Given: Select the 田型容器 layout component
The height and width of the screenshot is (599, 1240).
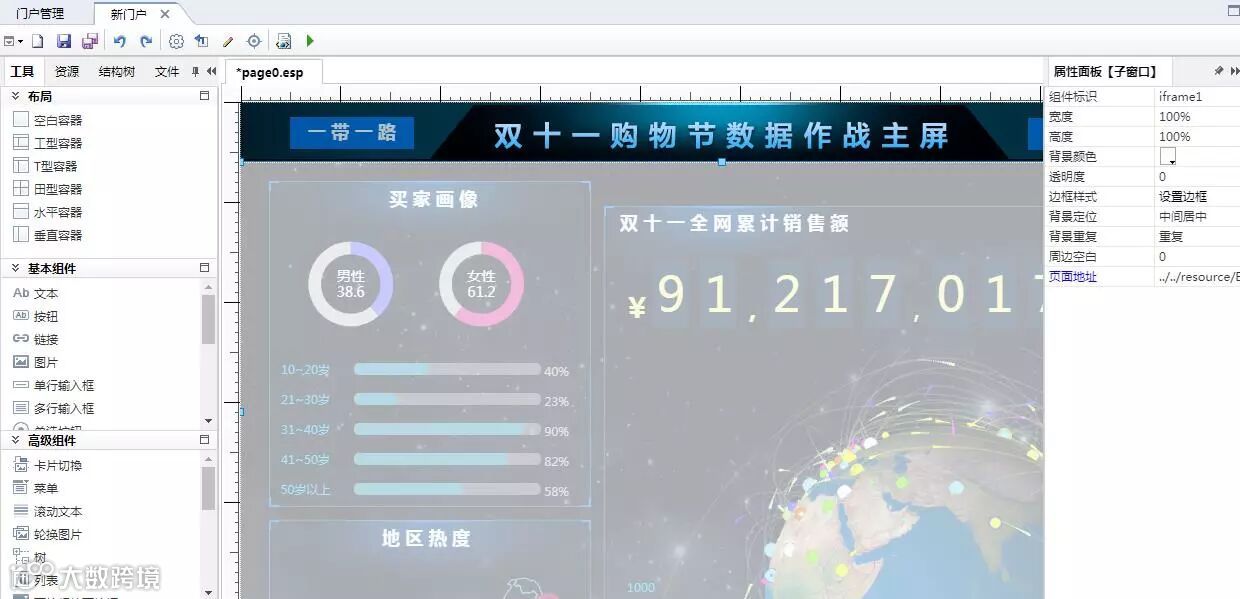Looking at the screenshot, I should (x=48, y=189).
